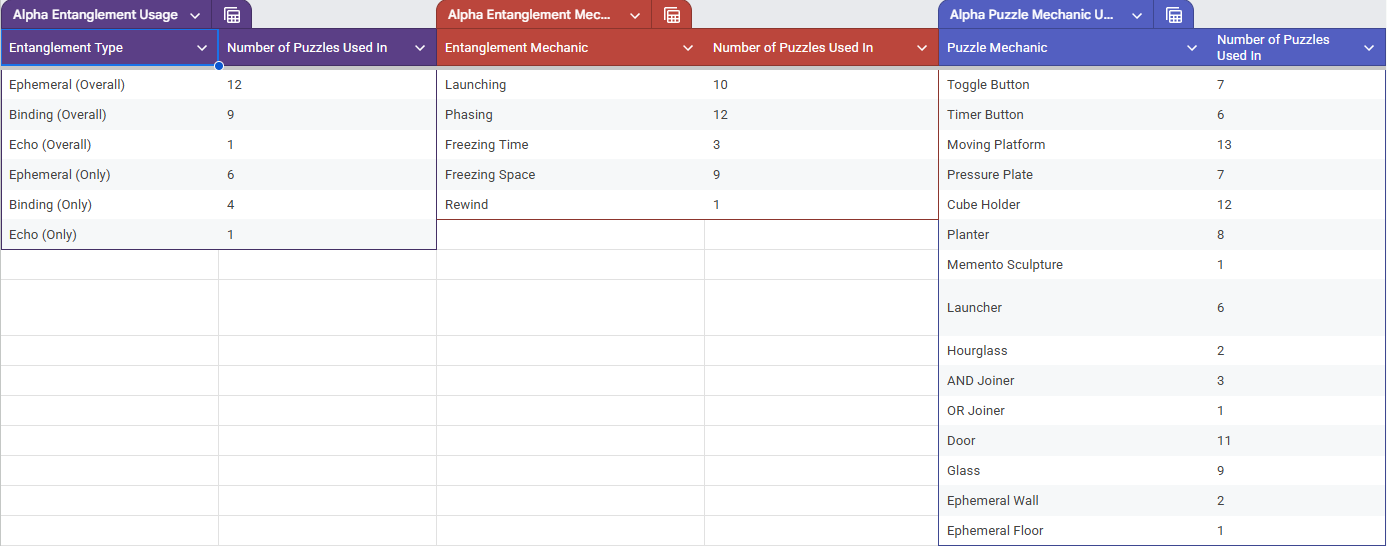Select the Alpha Puzzle Mechanic table tab
Image resolution: width=1387 pixels, height=546 pixels.
pyautogui.click(x=1032, y=15)
